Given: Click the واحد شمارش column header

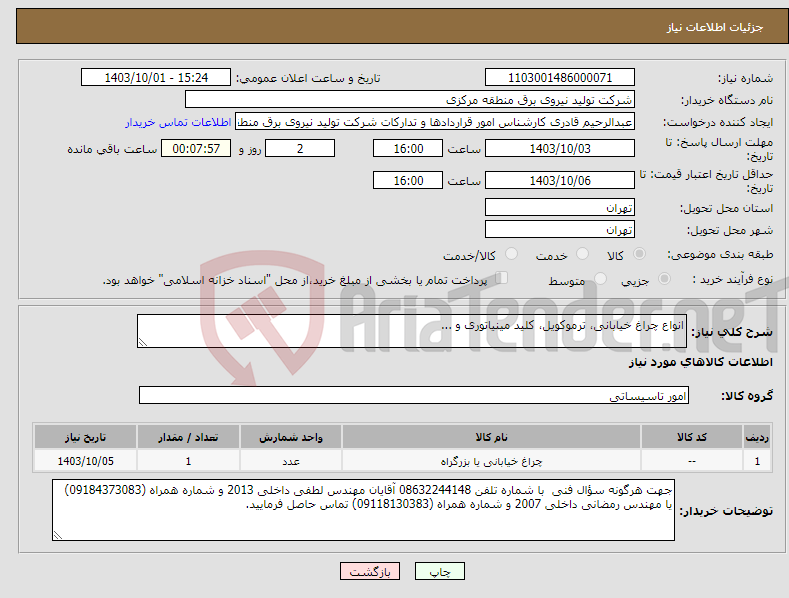Looking at the screenshot, I should pos(291,437).
